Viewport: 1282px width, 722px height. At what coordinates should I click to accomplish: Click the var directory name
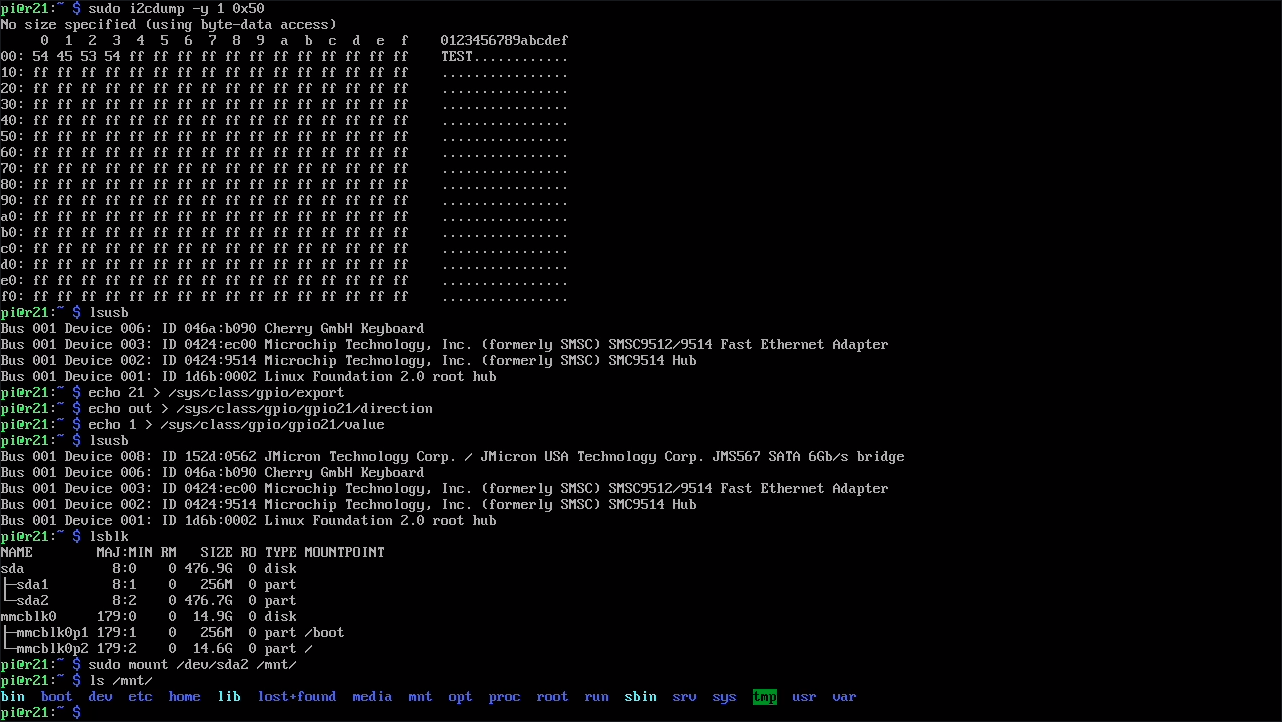click(x=844, y=697)
